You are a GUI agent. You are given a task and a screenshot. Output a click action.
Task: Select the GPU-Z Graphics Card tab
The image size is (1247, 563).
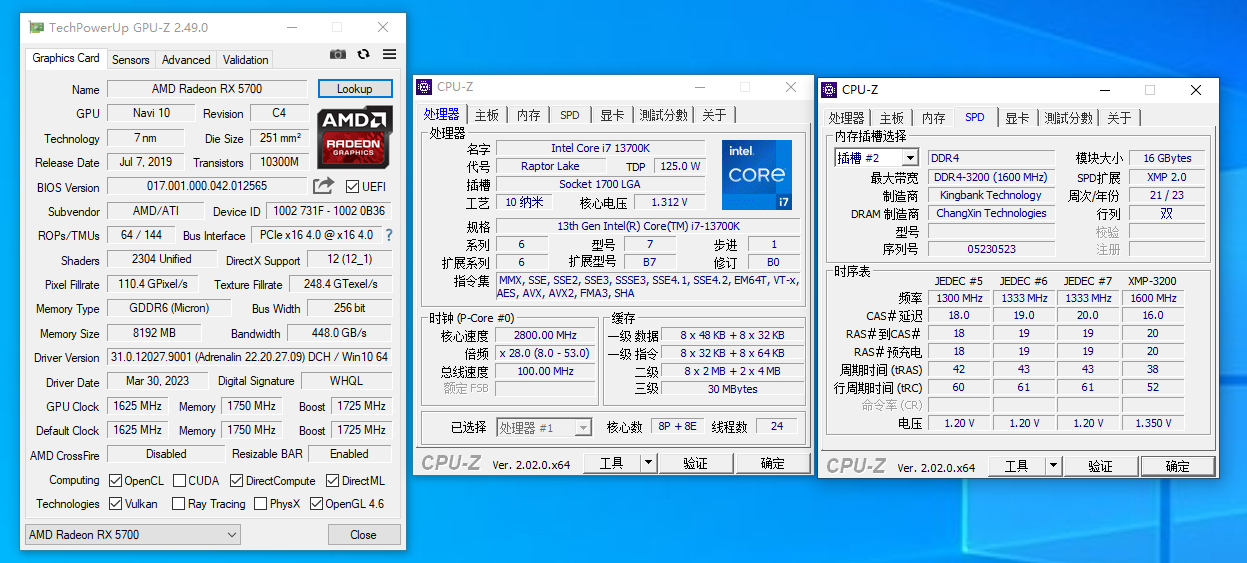66,58
